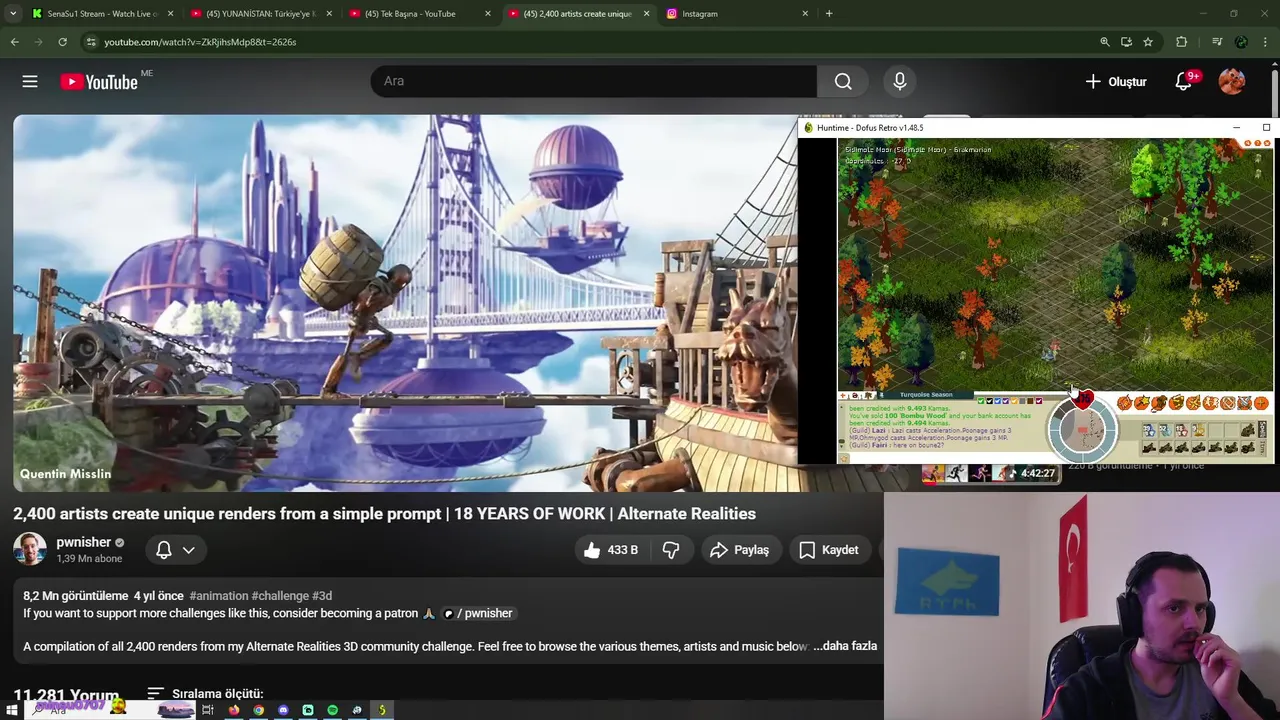The height and width of the screenshot is (720, 1280).
Task: Expand the subscription notification bell dropdown
Action: pos(175,550)
